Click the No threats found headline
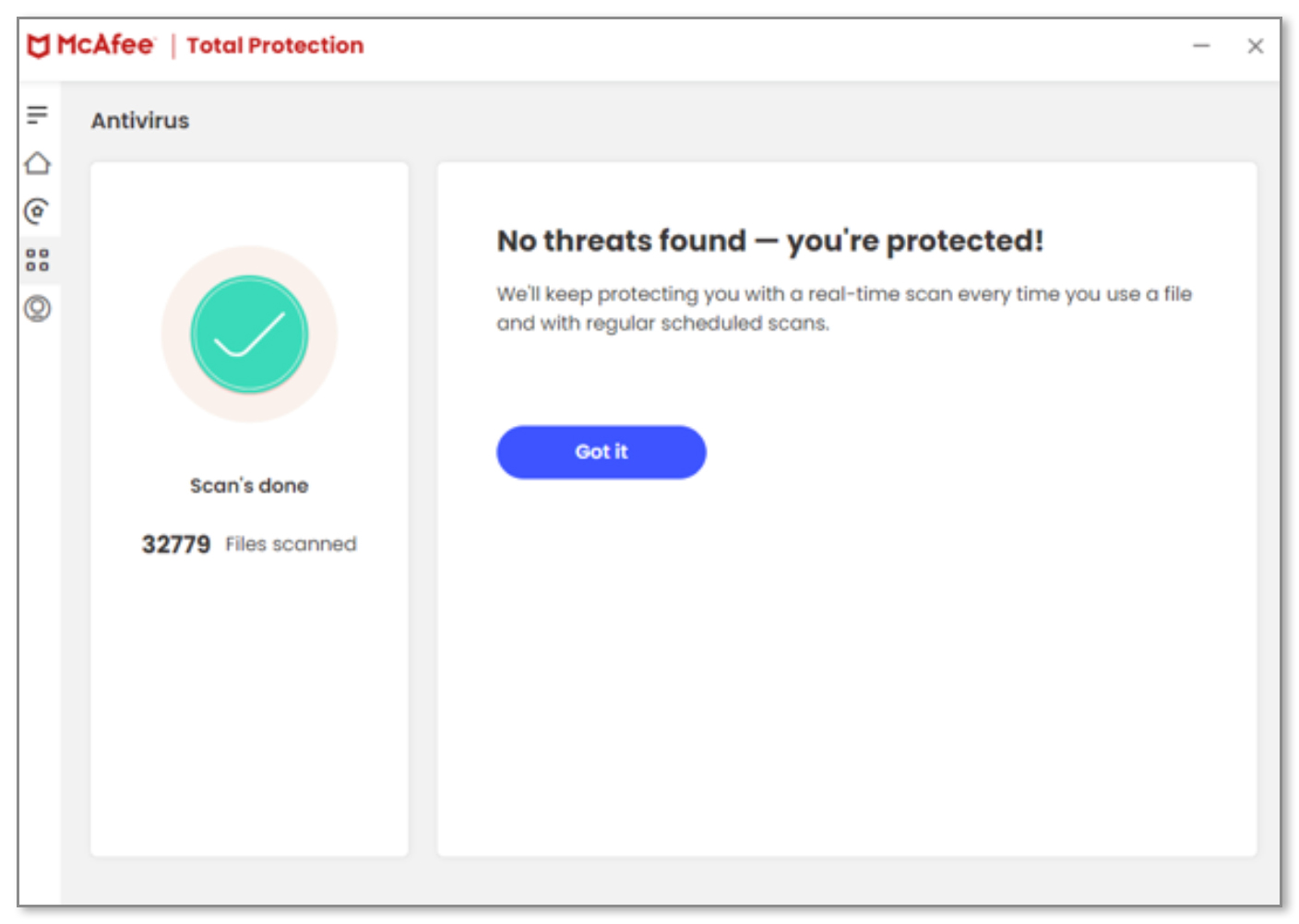 (x=769, y=241)
